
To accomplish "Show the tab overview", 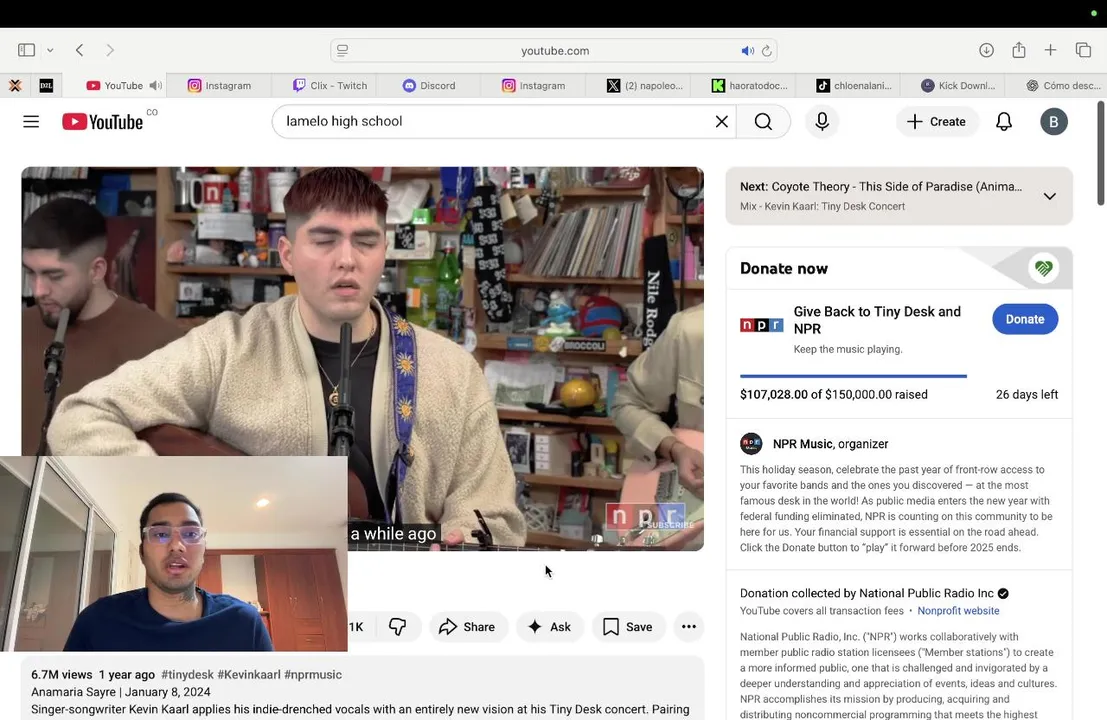I will tap(1083, 49).
